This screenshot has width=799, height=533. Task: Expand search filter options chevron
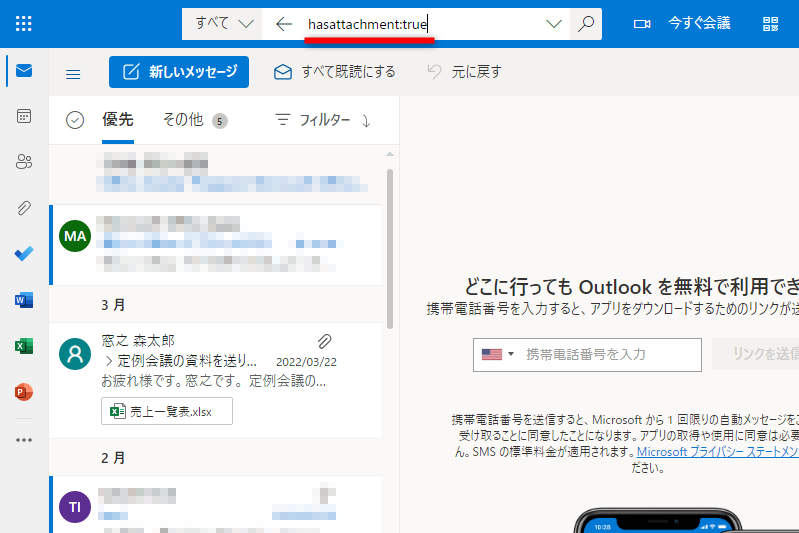tap(553, 24)
